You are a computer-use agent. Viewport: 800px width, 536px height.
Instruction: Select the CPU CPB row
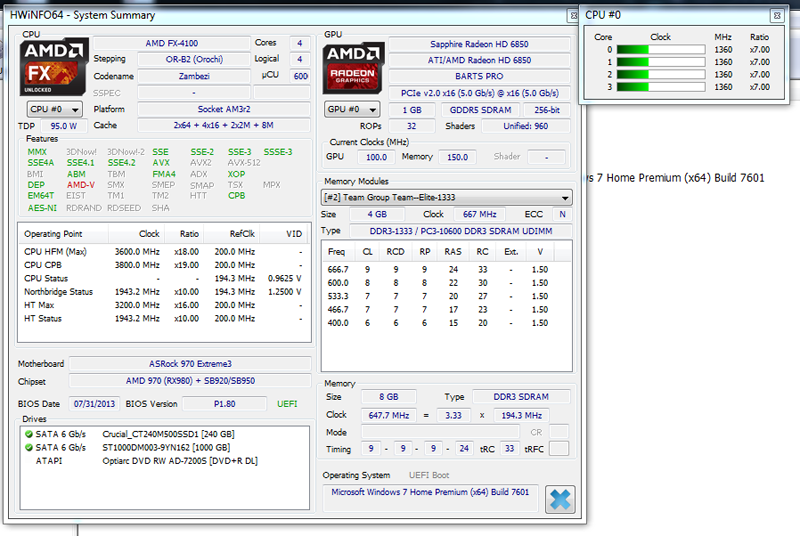coord(164,265)
